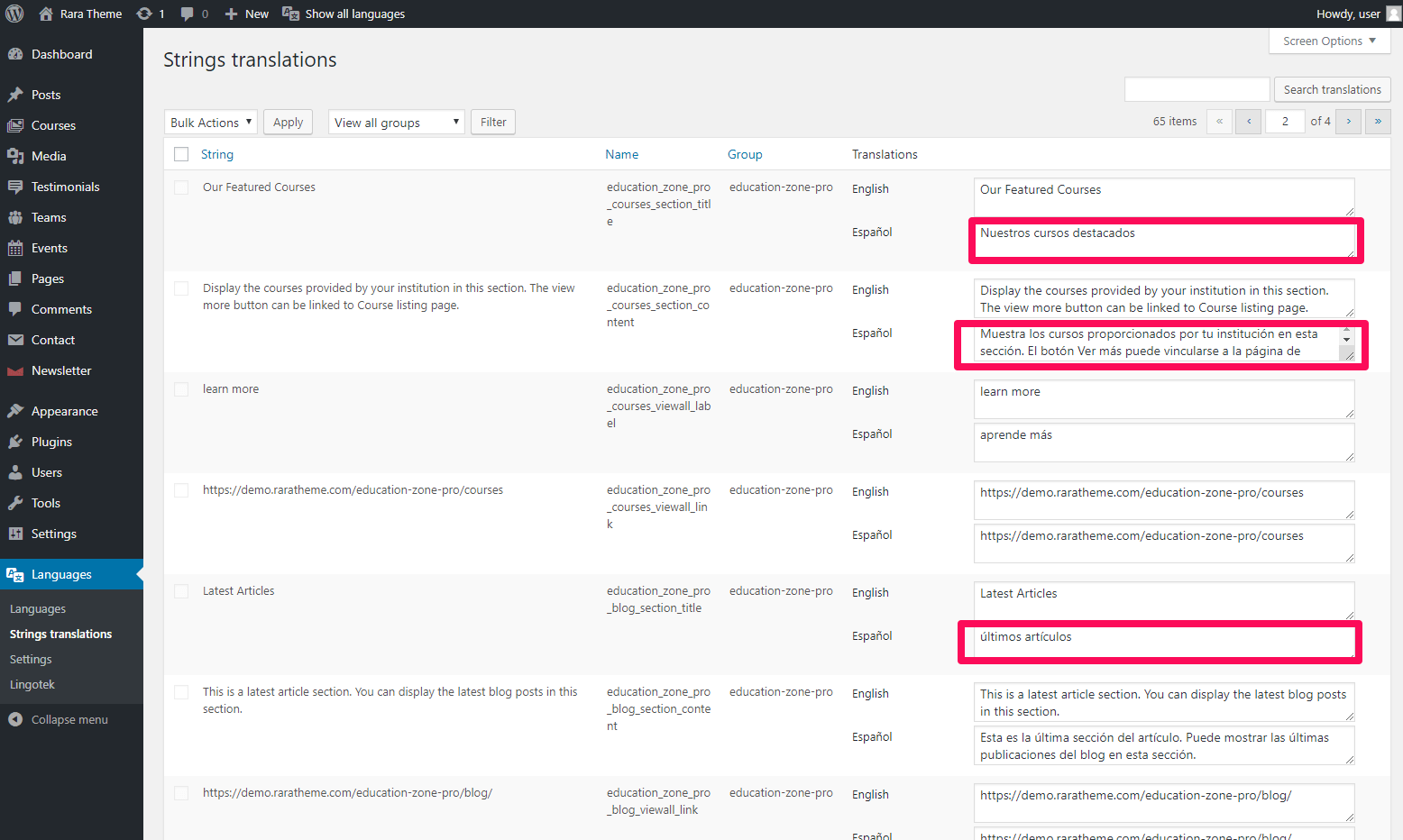Open the Bulk Actions dropdown
This screenshot has width=1403, height=840.
click(x=211, y=123)
